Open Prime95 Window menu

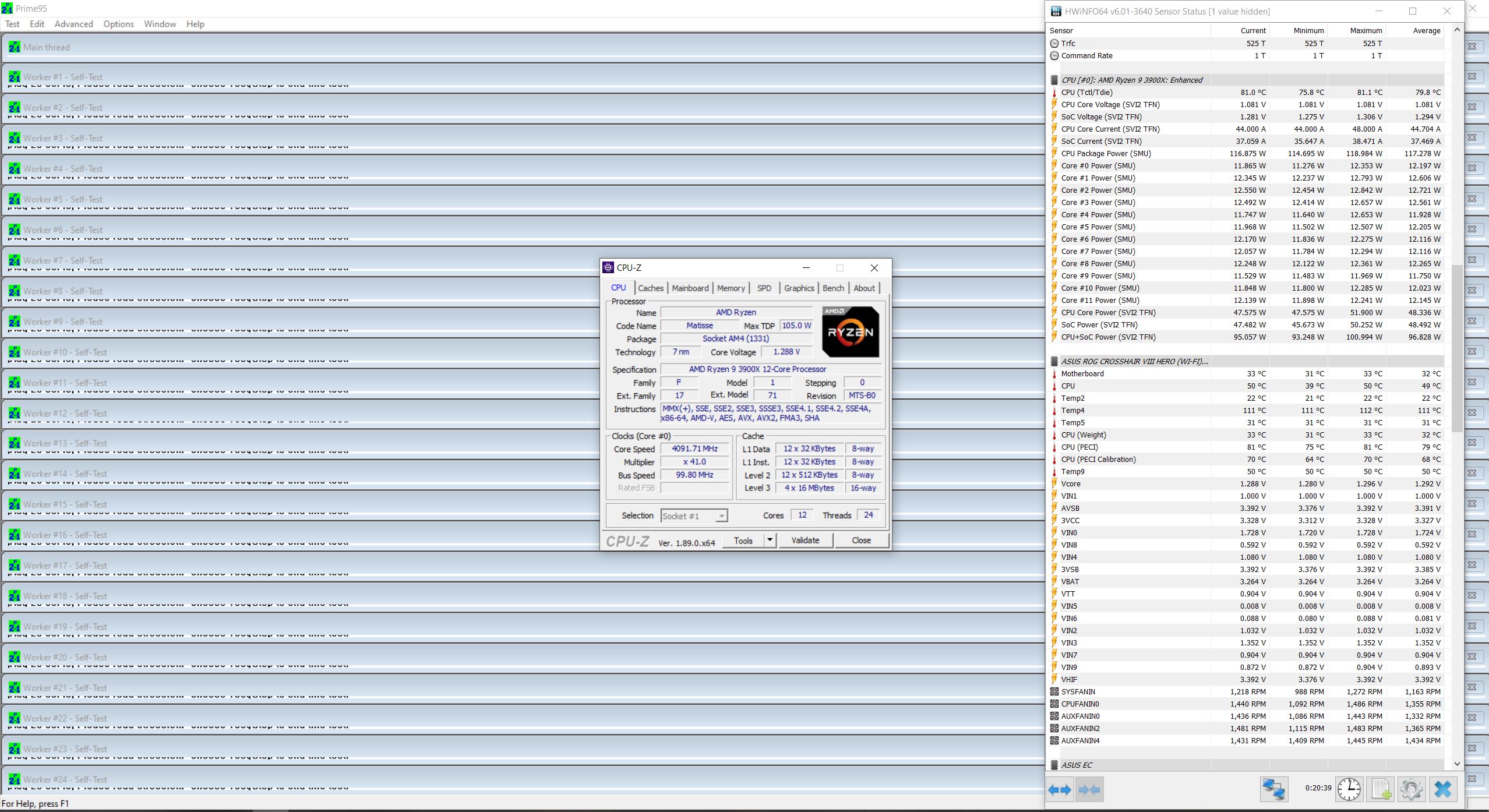160,24
